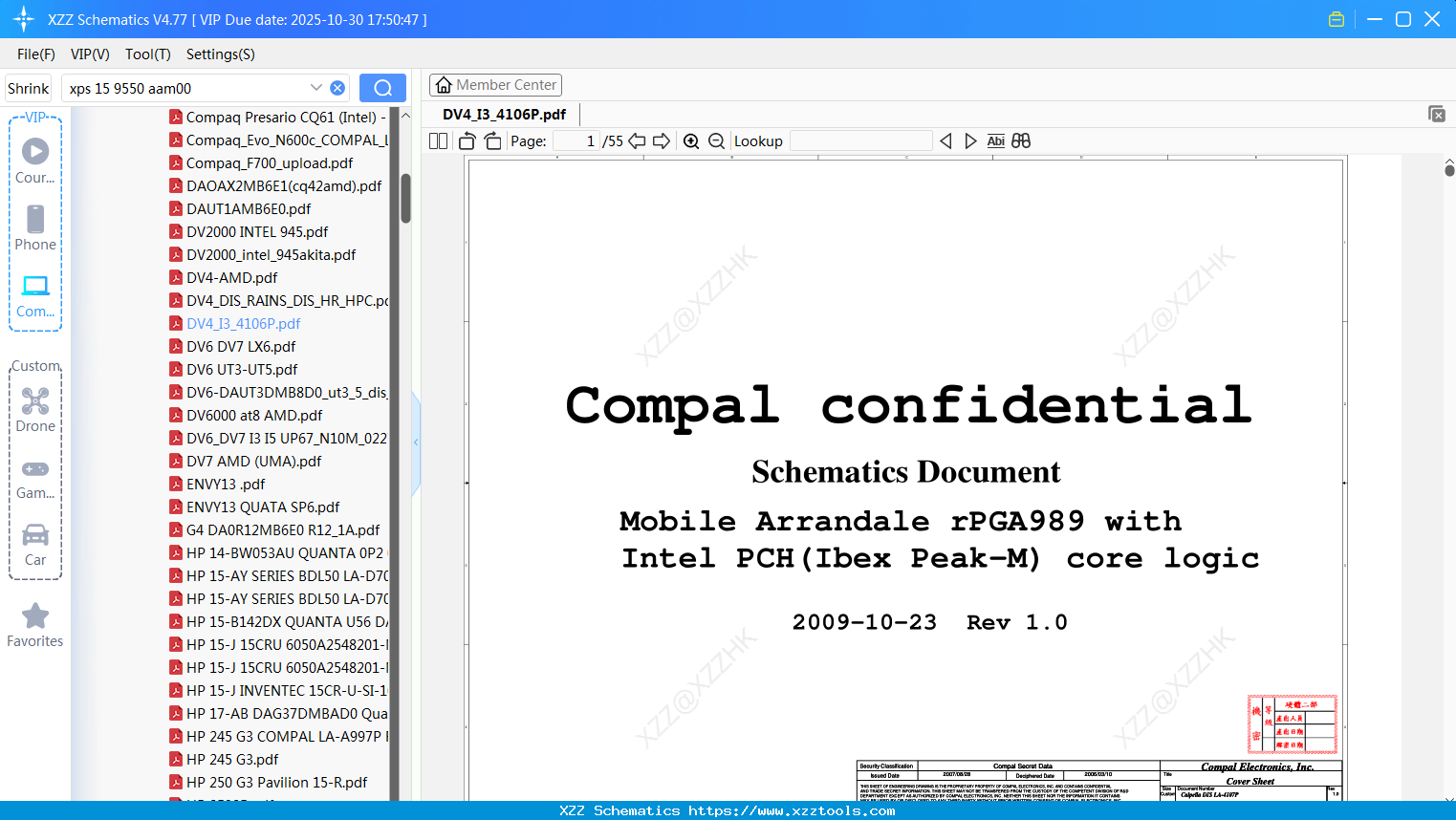Zoom in on the PDF
The image size is (1456, 820).
[691, 140]
